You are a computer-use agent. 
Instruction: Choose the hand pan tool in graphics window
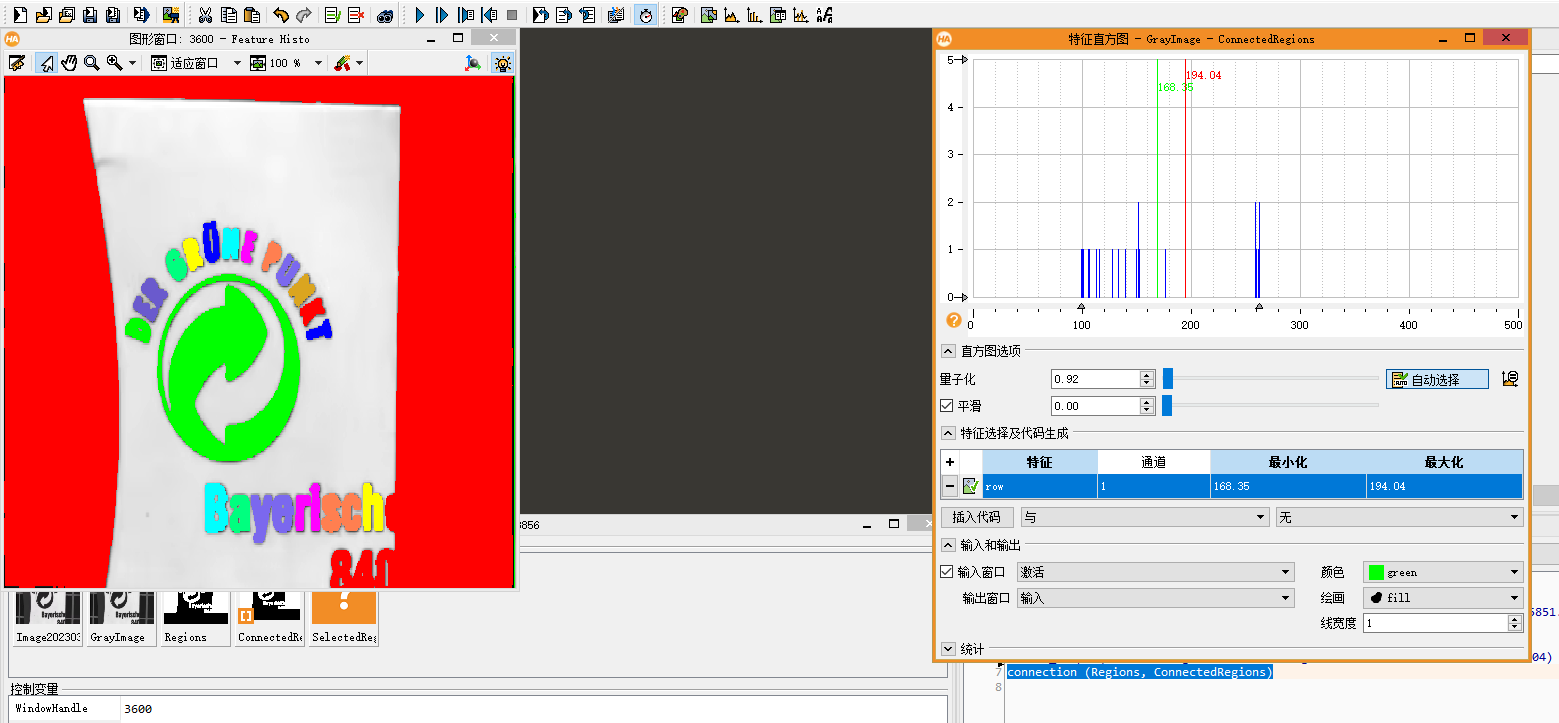click(69, 63)
